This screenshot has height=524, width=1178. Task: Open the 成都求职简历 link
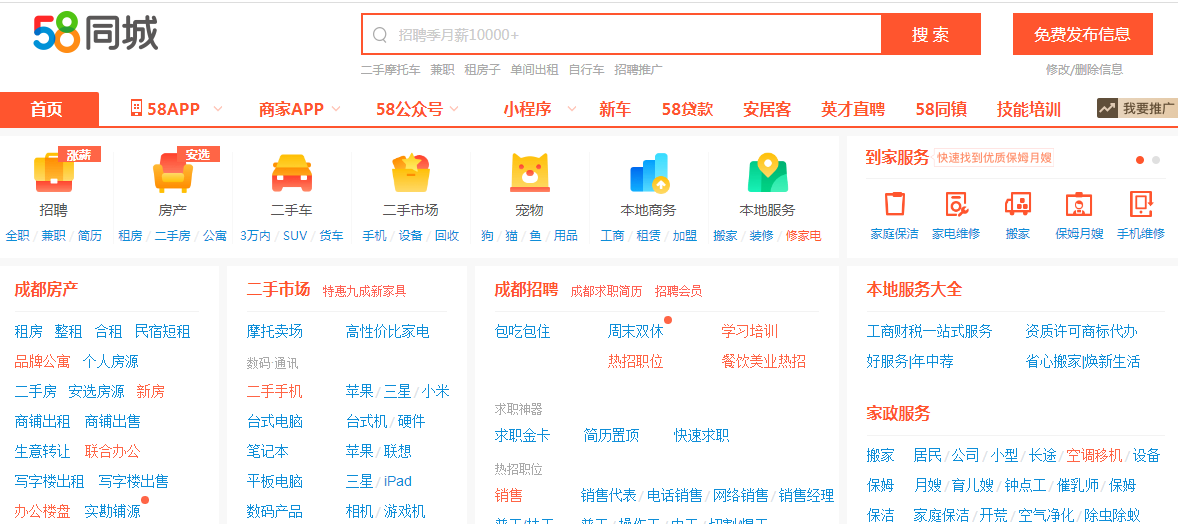tap(606, 291)
